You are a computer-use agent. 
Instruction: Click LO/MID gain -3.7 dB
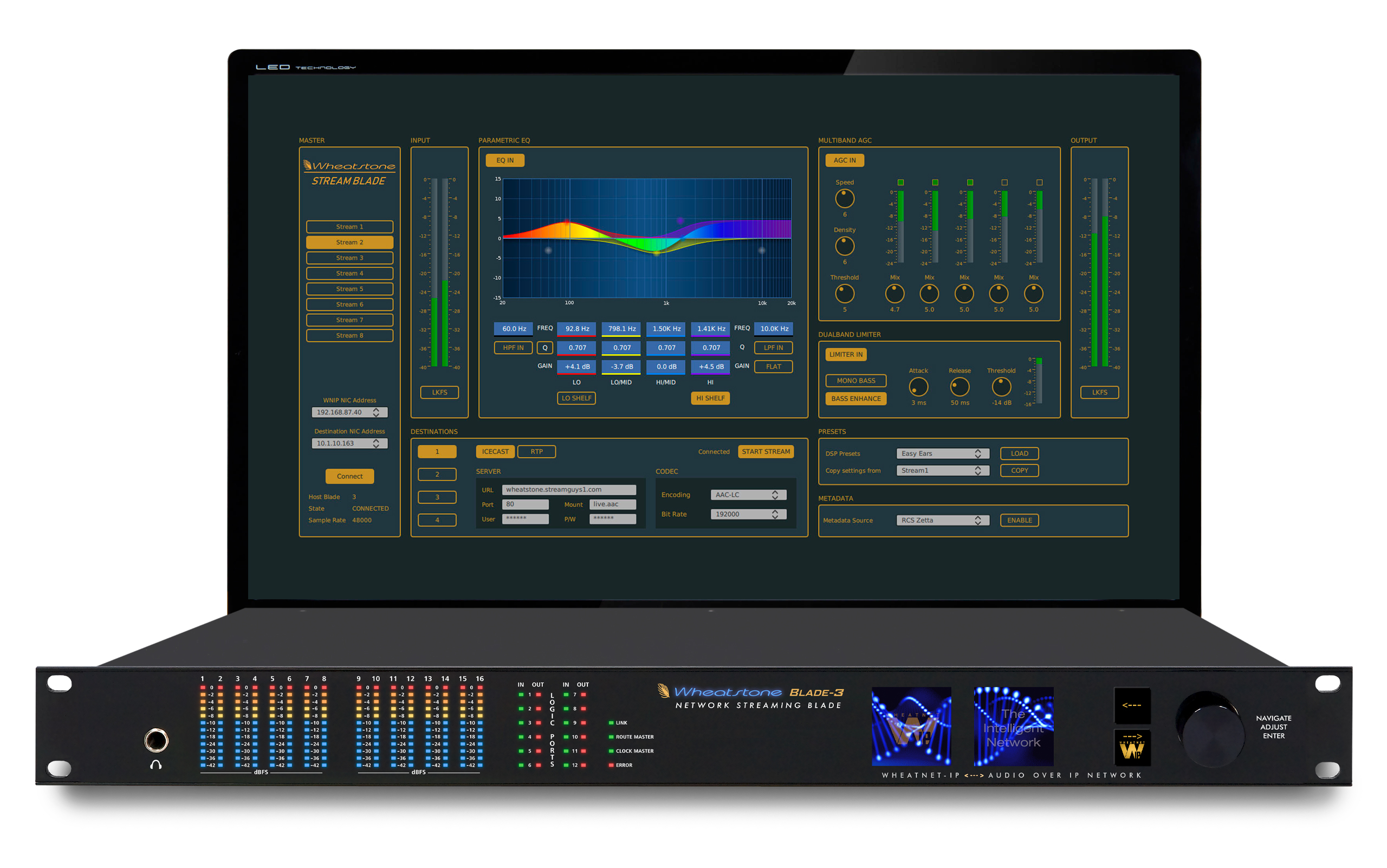pyautogui.click(x=621, y=366)
